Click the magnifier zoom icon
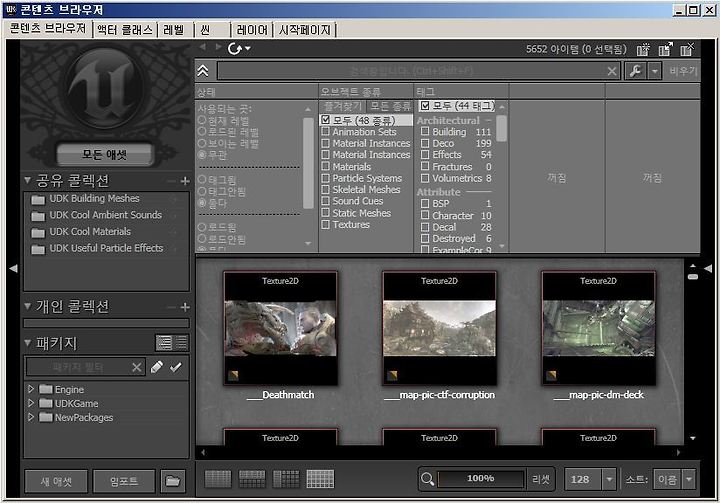The height and width of the screenshot is (503, 720). [x=427, y=479]
